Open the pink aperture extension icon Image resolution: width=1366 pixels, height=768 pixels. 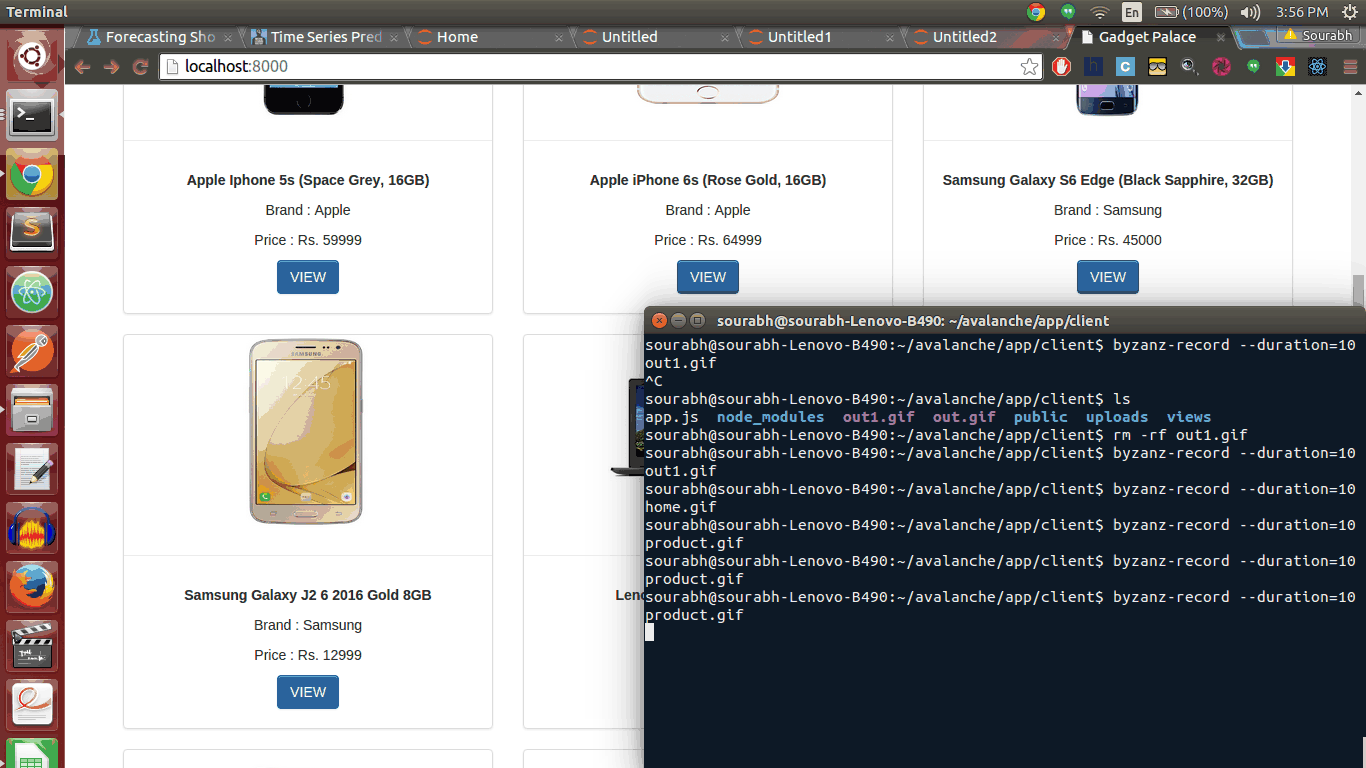[x=1221, y=67]
